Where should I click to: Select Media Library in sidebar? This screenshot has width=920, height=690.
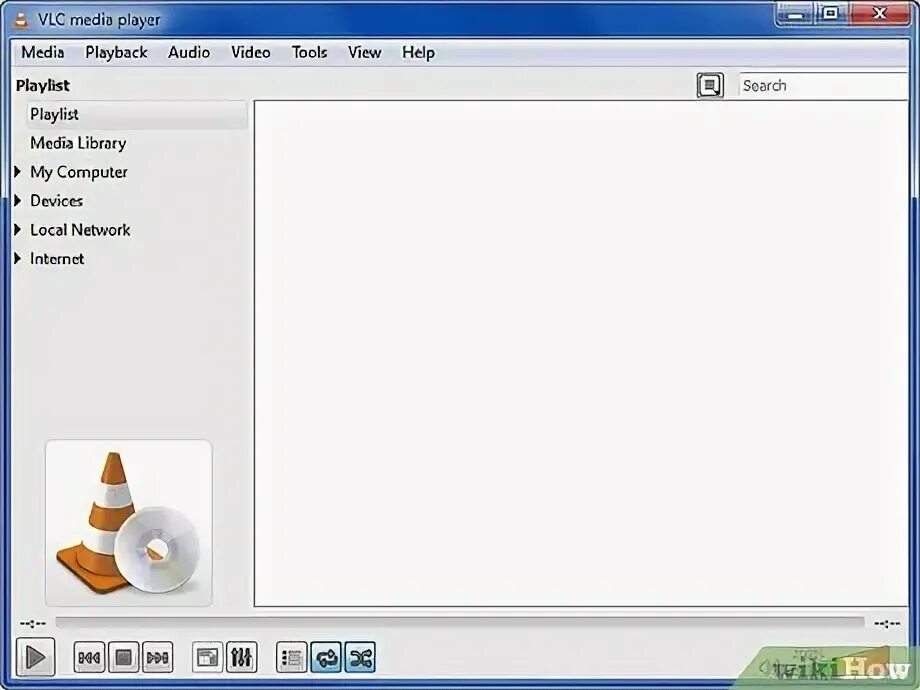pos(78,143)
